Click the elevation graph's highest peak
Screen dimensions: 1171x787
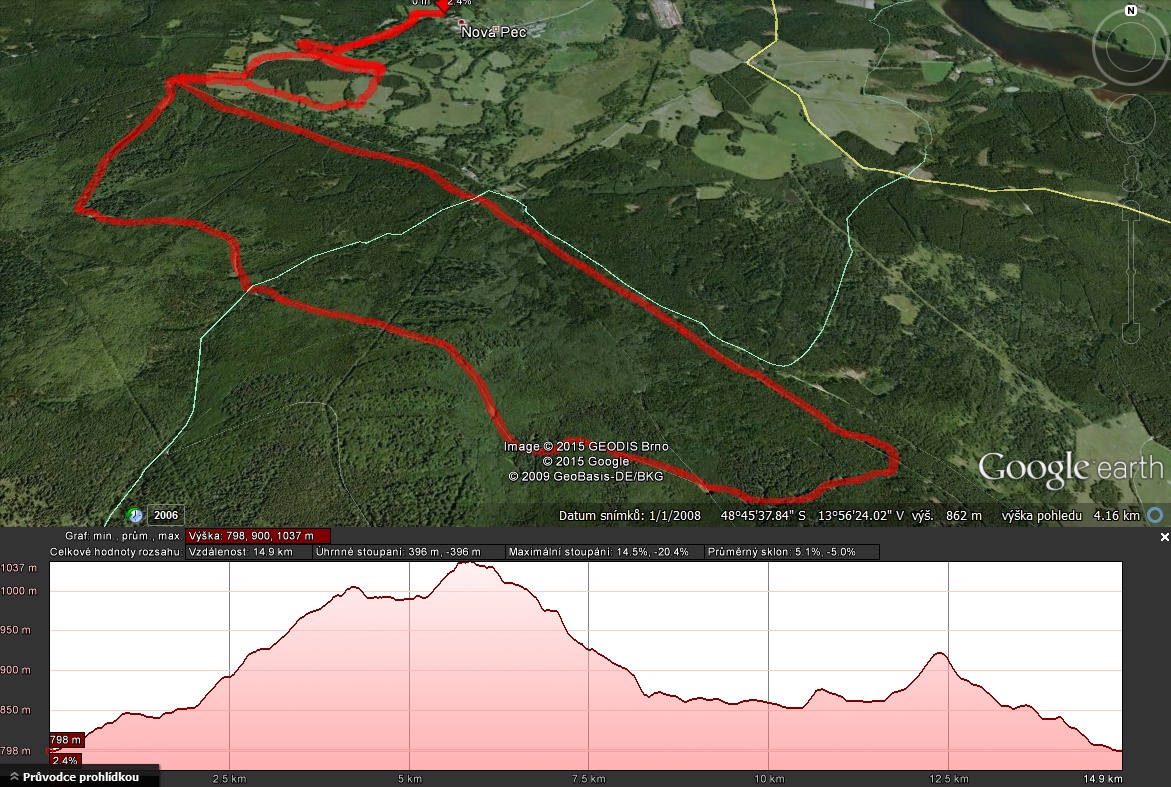(x=468, y=563)
